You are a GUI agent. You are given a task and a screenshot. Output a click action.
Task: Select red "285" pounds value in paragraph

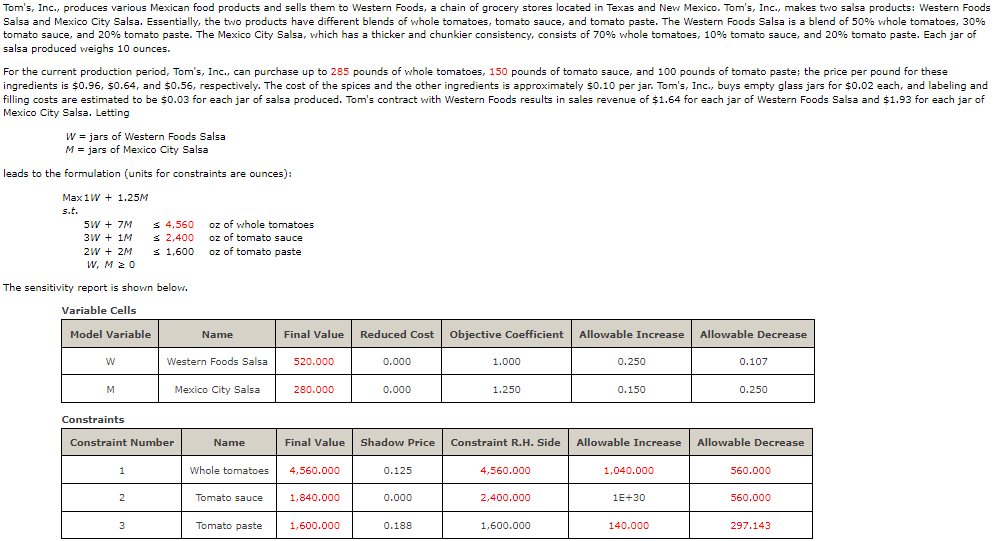coord(340,71)
